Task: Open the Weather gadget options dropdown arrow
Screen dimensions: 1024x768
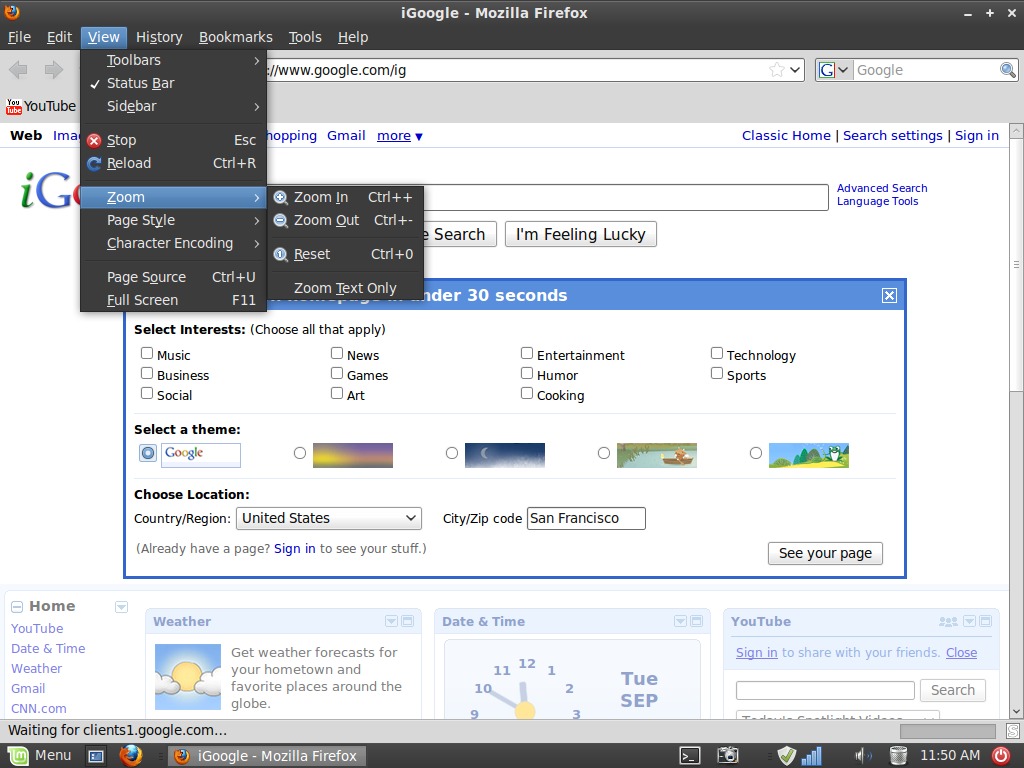Action: coord(391,621)
